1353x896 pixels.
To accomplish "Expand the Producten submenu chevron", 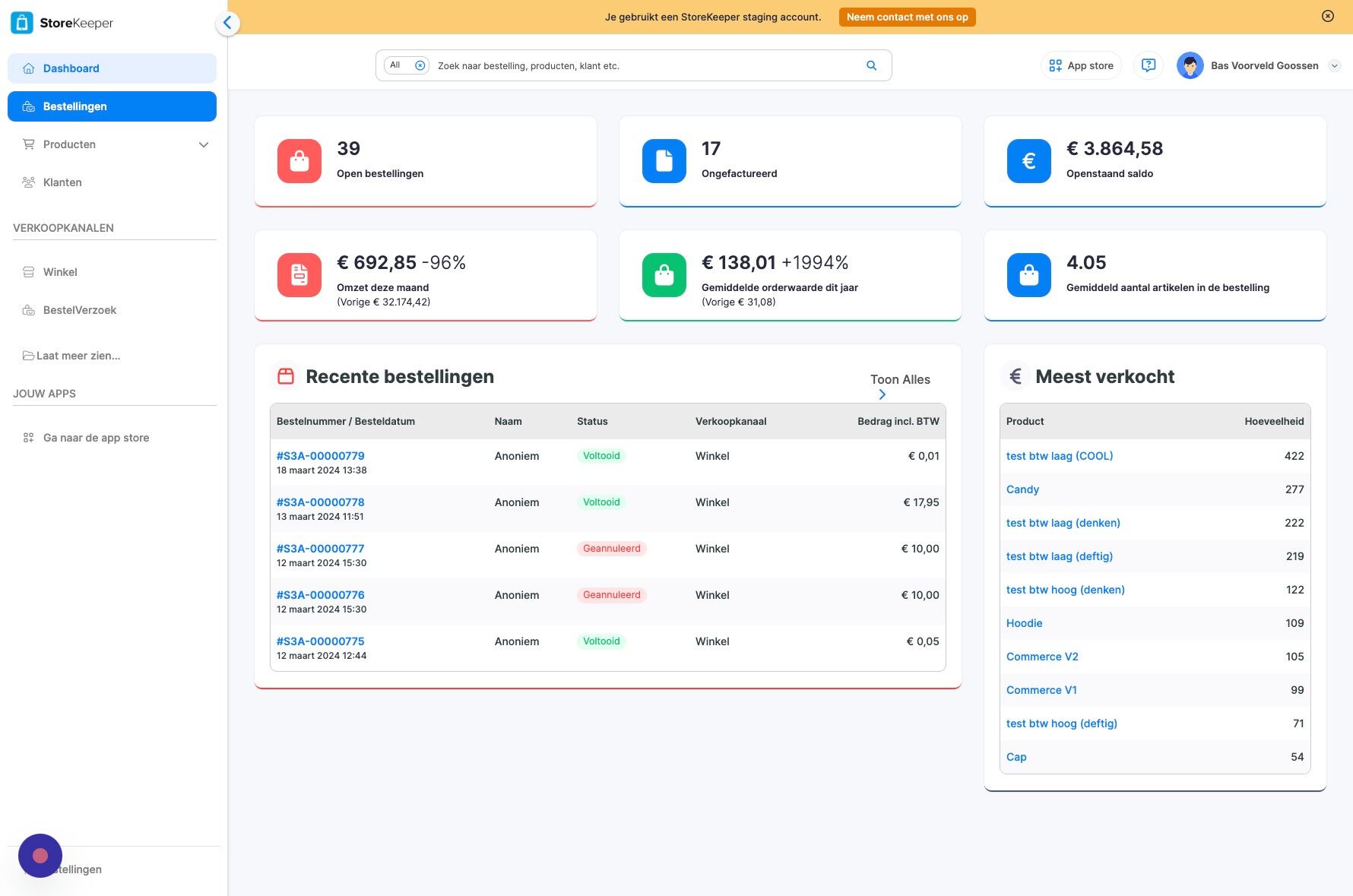I will click(203, 144).
